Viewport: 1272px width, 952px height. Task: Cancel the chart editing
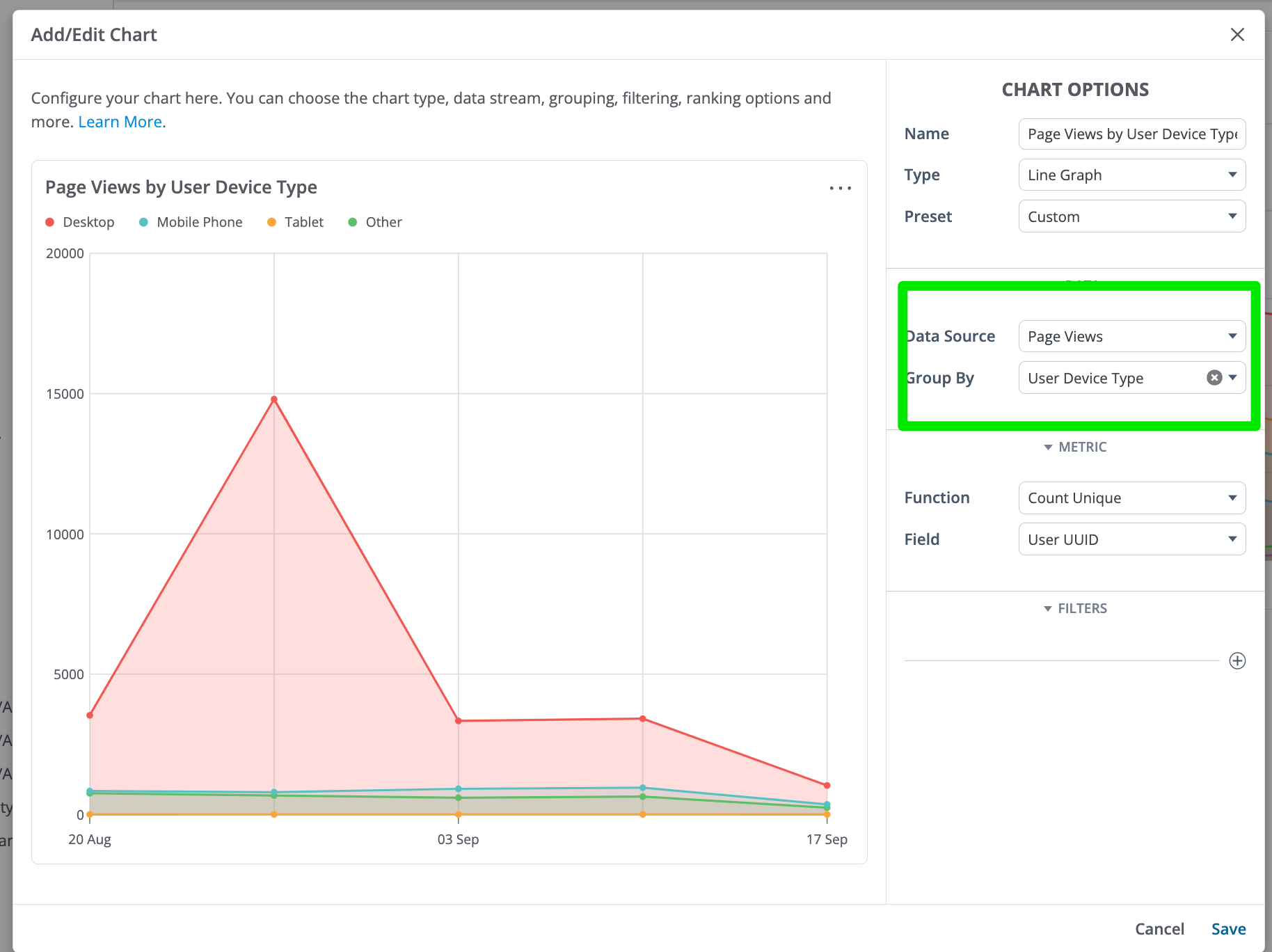[1159, 929]
